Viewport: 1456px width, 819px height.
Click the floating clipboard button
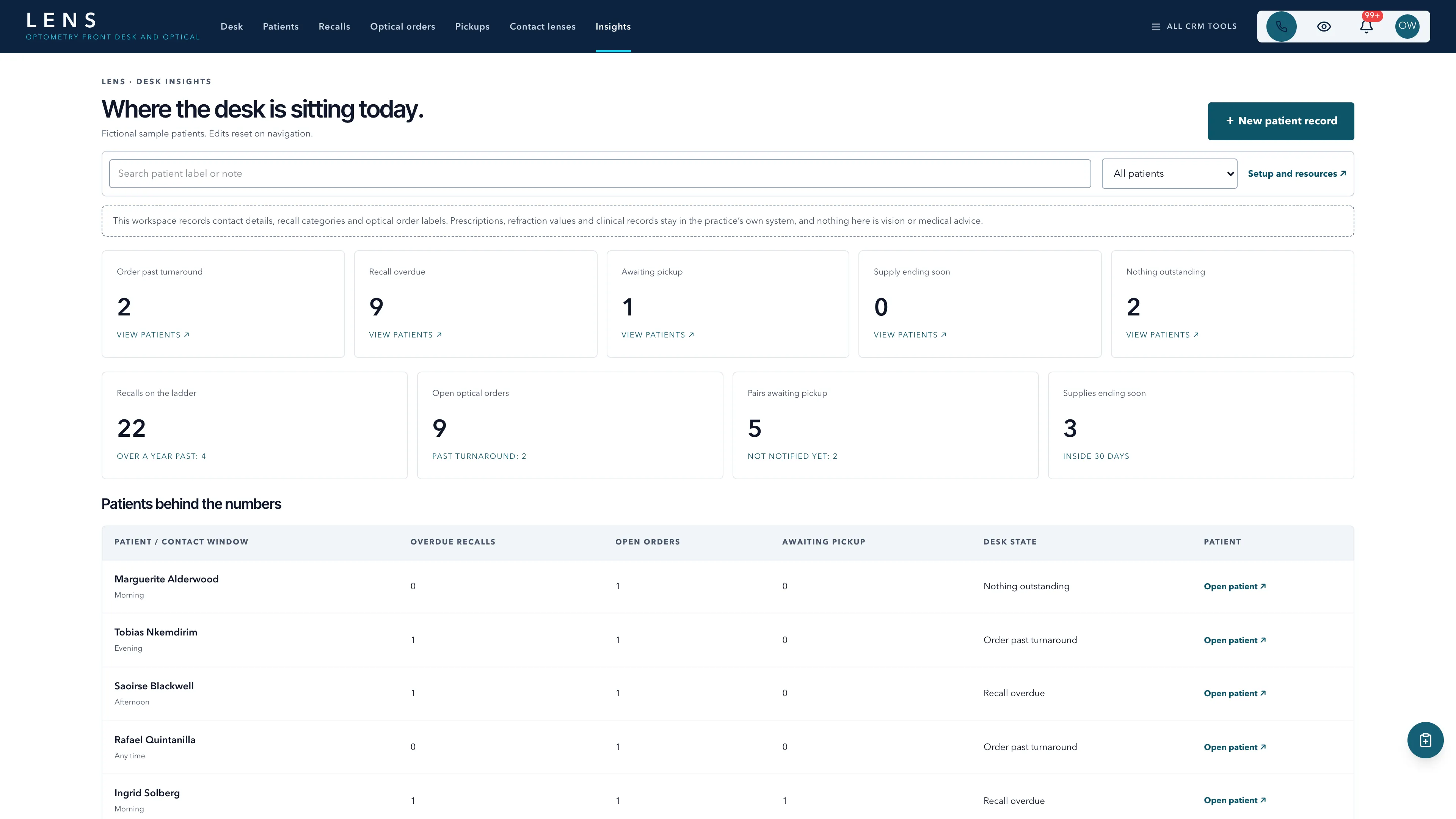pos(1425,740)
